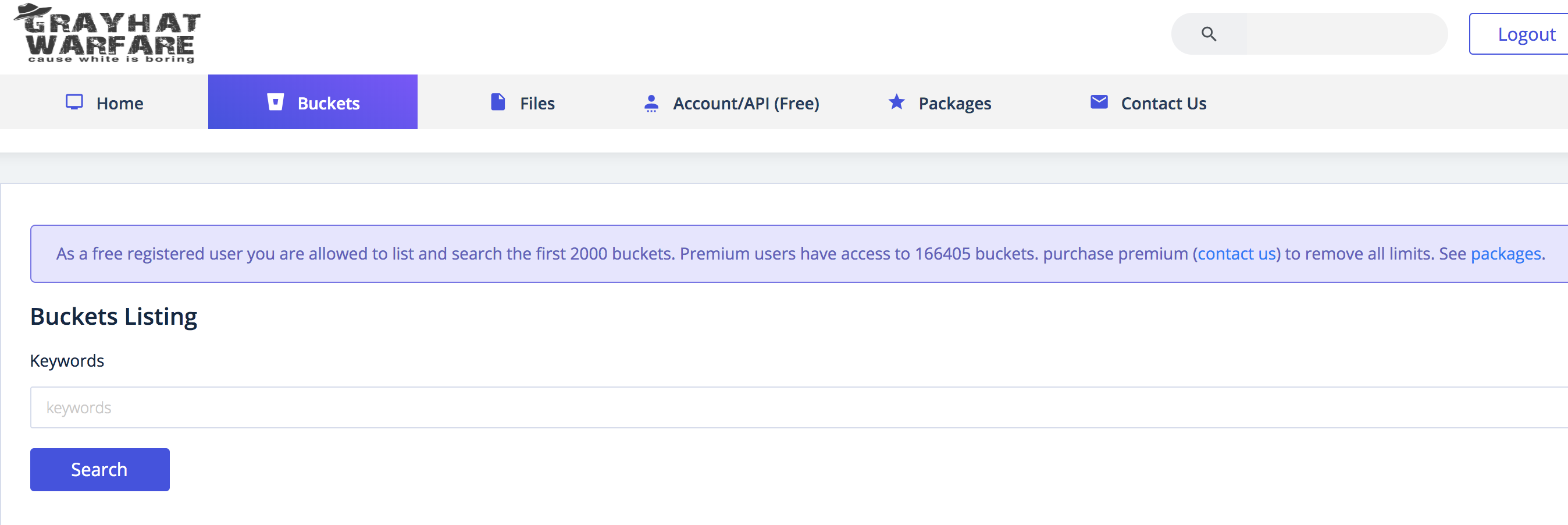
Task: Click the Account person icon
Action: [651, 103]
